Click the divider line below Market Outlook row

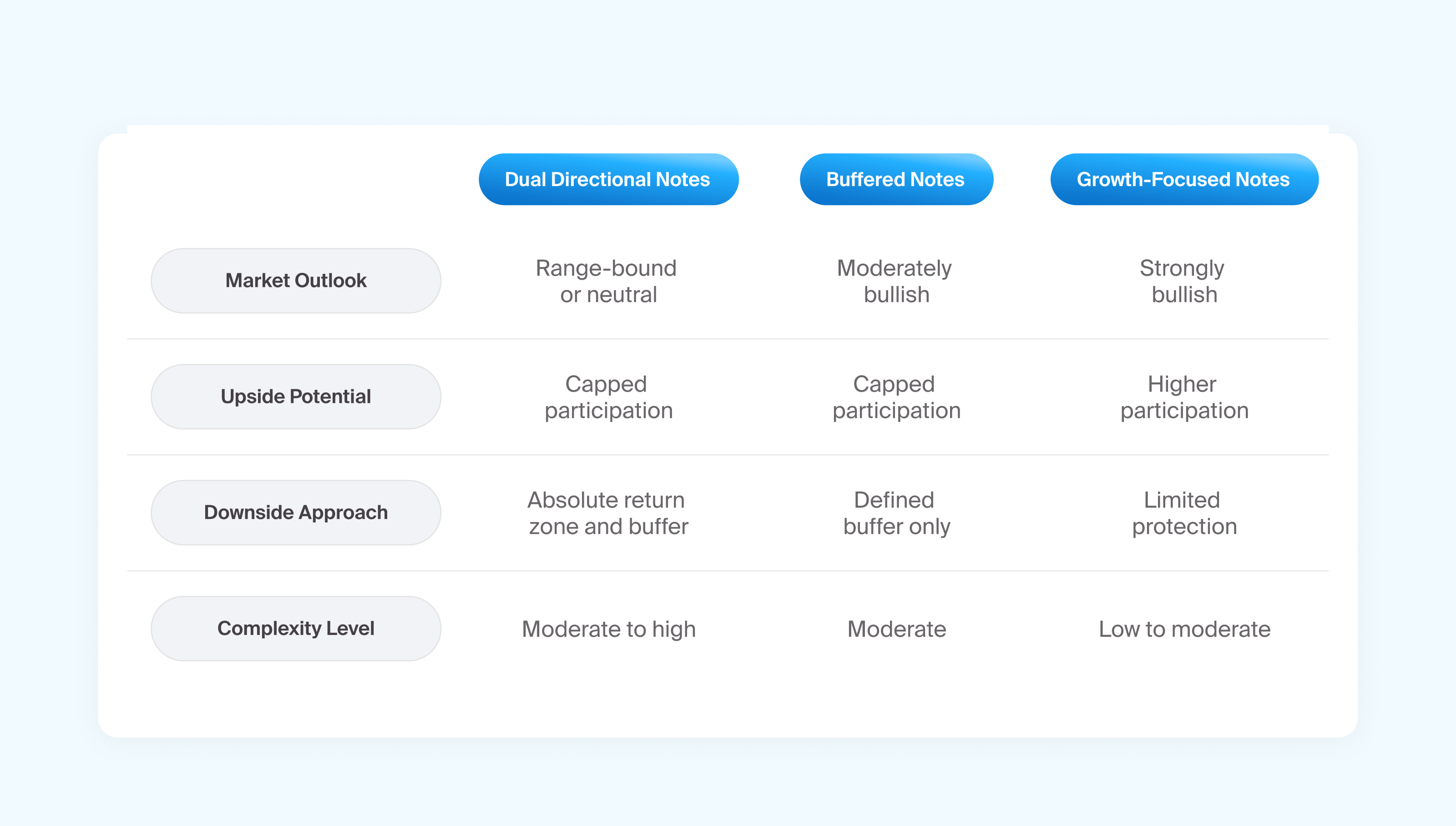coord(728,339)
